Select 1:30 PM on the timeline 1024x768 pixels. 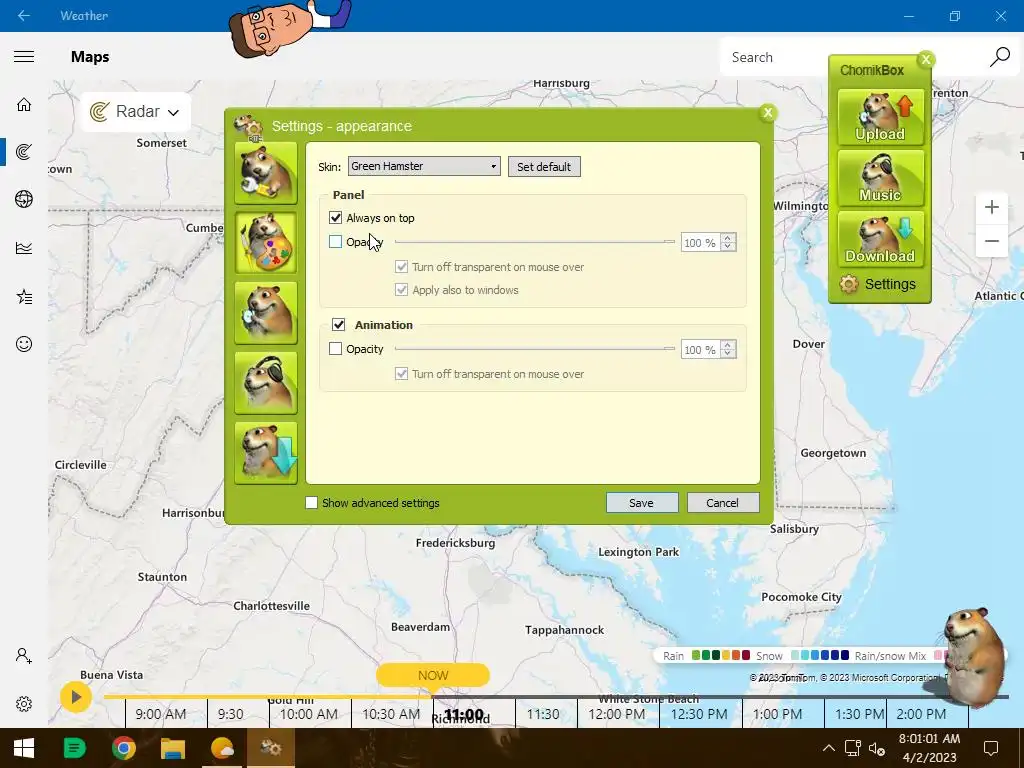coord(859,714)
